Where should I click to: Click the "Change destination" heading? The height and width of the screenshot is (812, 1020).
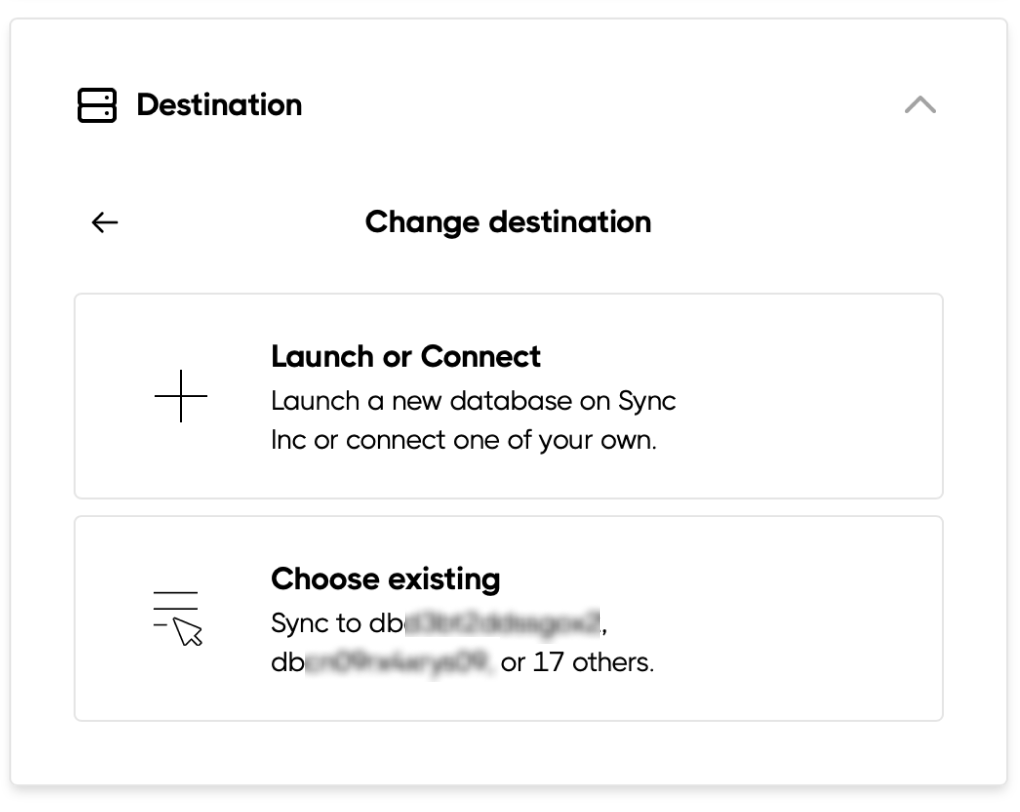point(508,222)
